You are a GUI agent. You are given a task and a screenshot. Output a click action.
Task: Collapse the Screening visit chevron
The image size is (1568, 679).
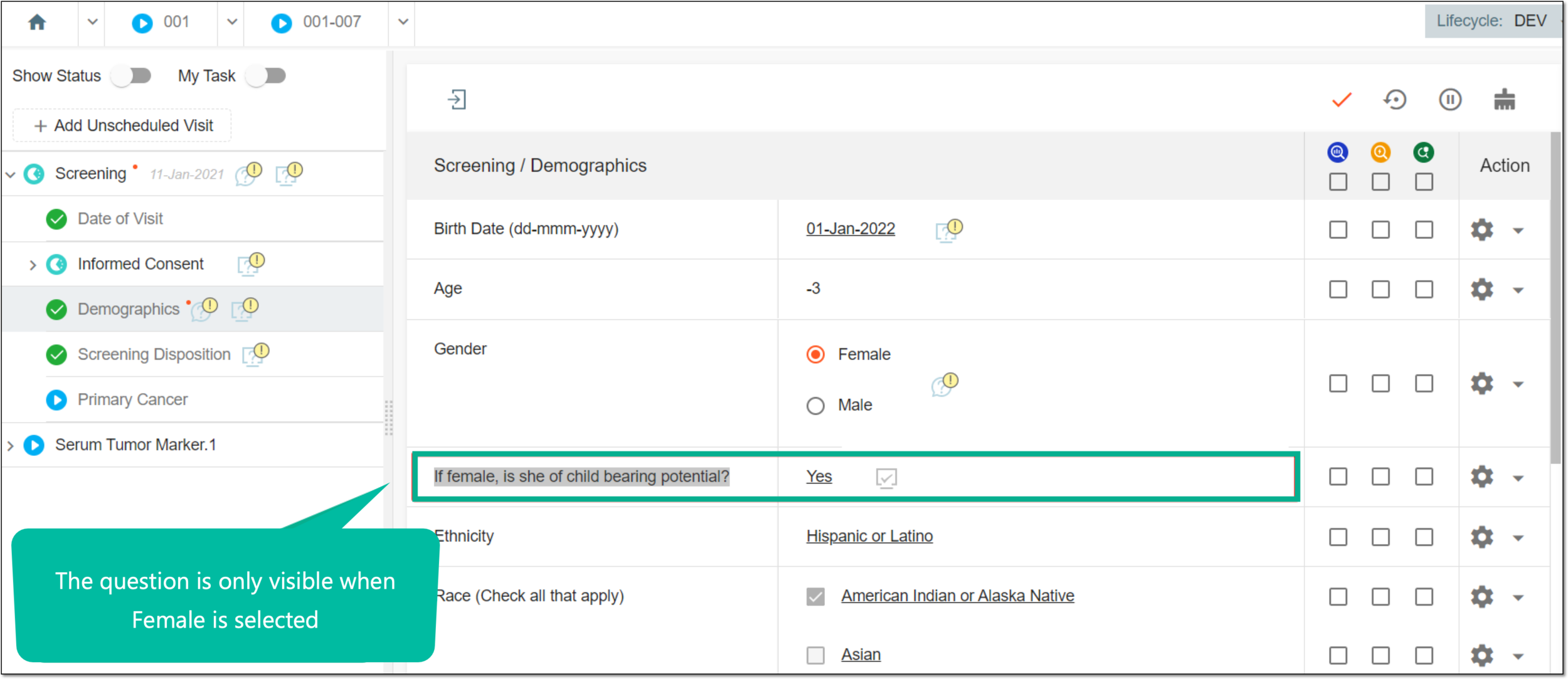pyautogui.click(x=10, y=174)
